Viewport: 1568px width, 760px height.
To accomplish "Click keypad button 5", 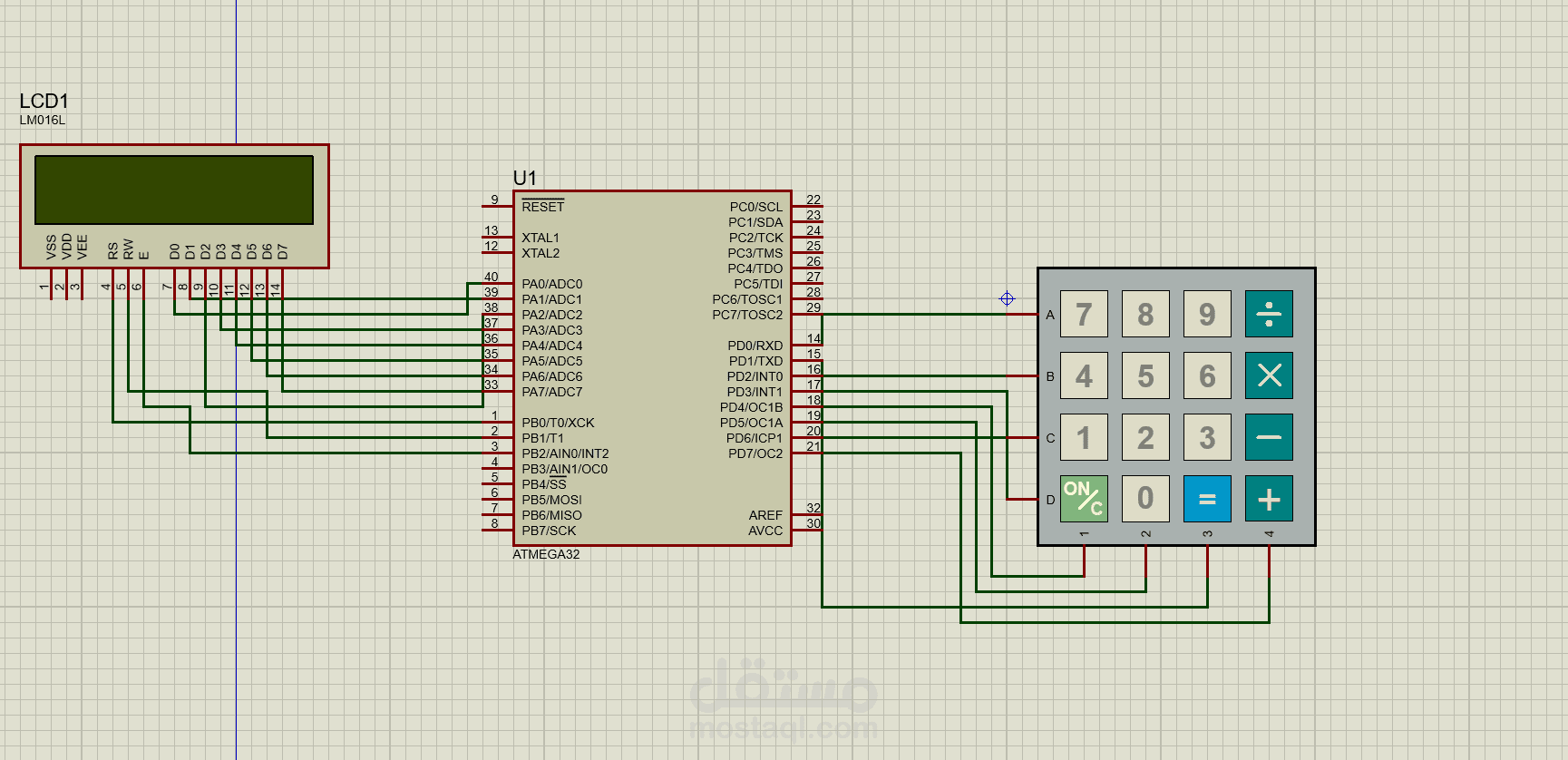I will click(1145, 375).
